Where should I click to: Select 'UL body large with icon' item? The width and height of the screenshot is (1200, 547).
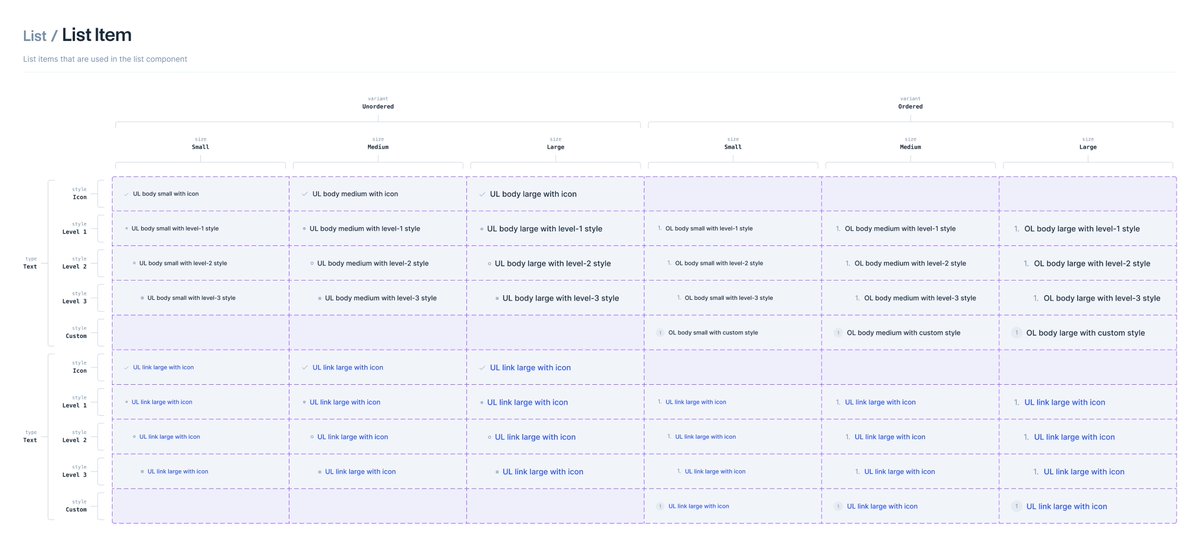pyautogui.click(x=533, y=194)
